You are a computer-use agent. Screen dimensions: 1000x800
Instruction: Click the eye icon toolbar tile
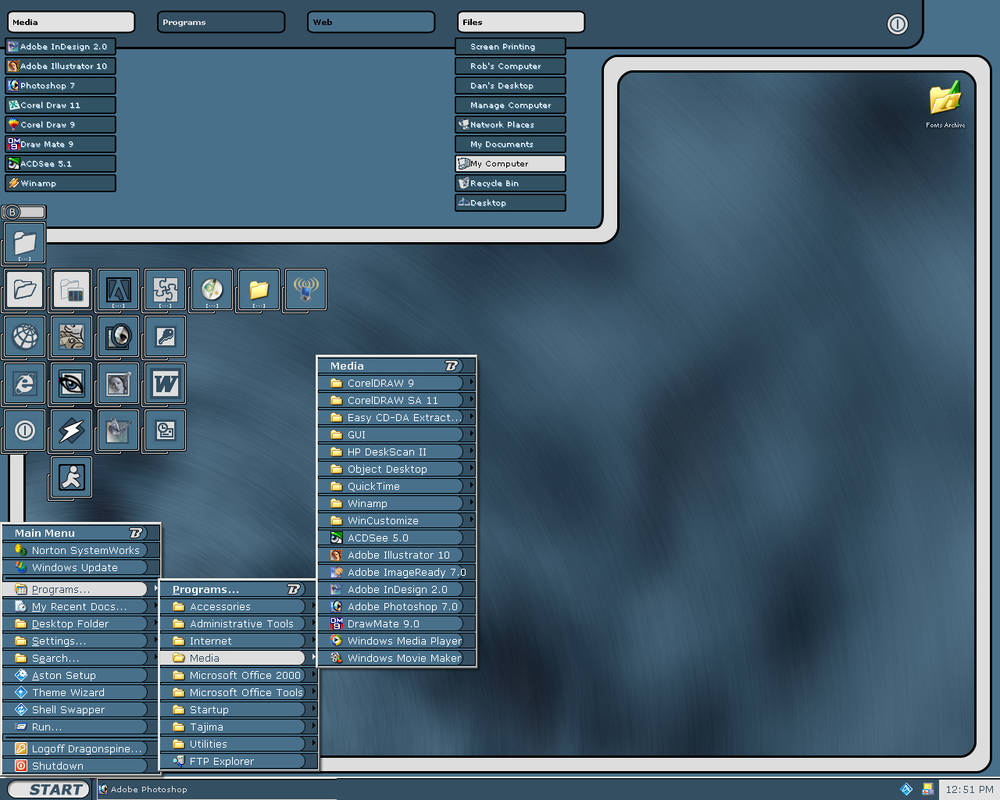click(x=71, y=383)
